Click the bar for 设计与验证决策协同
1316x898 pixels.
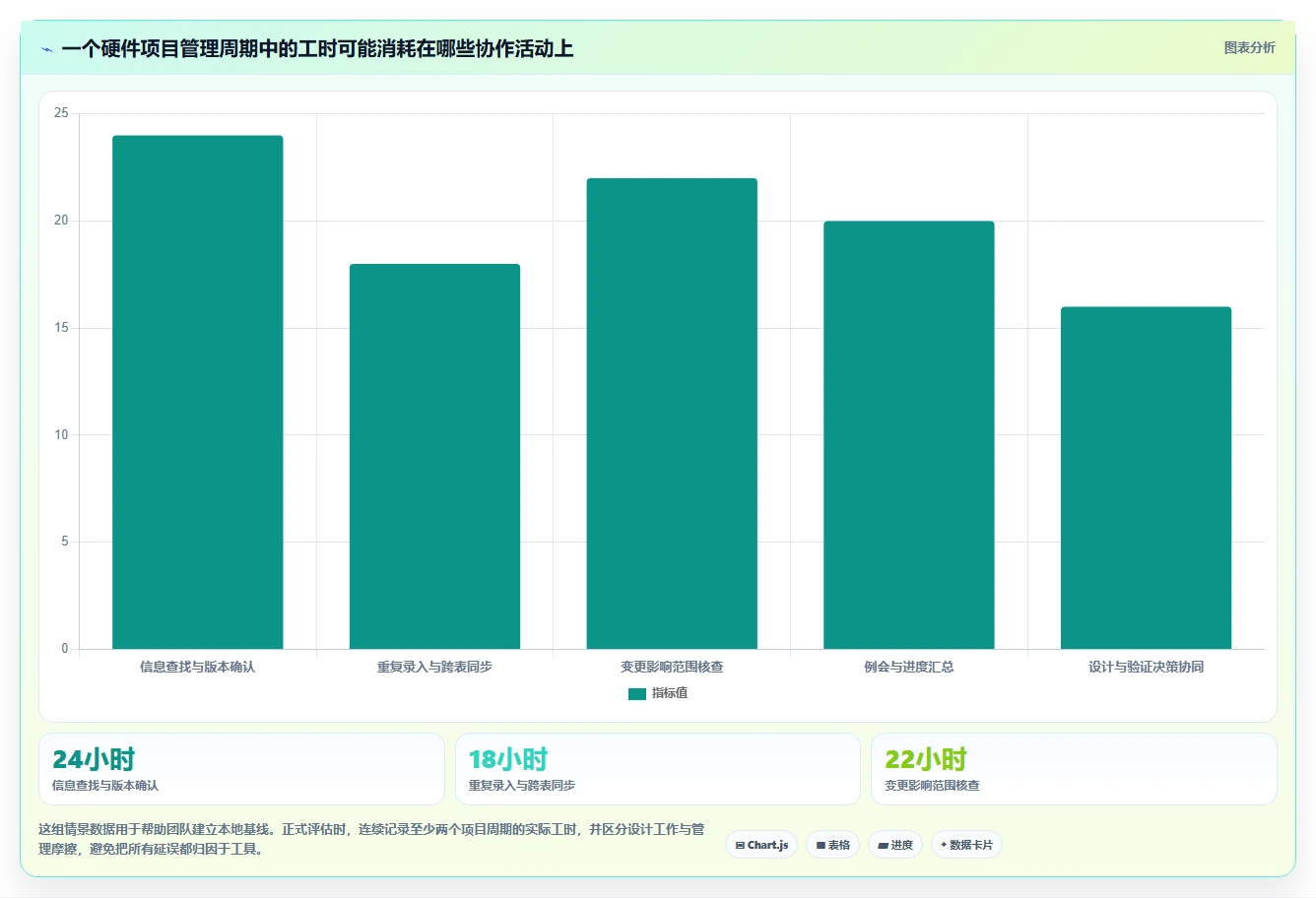[x=1146, y=478]
